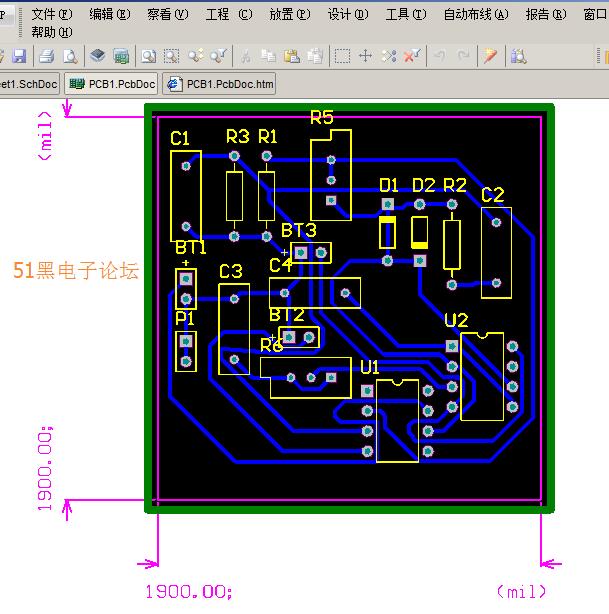Select the C3 designator label
The width and height of the screenshot is (609, 614).
coord(231,271)
